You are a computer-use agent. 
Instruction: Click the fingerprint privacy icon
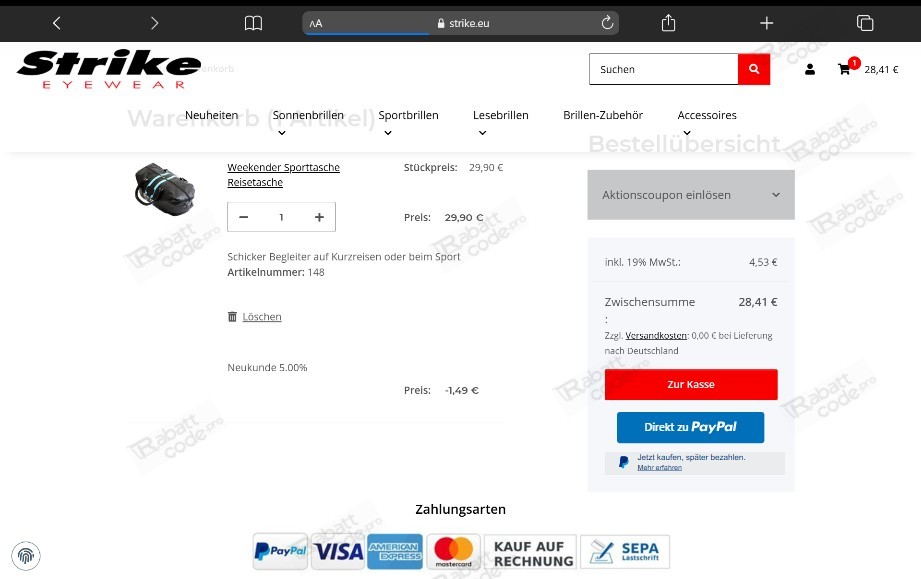click(26, 556)
